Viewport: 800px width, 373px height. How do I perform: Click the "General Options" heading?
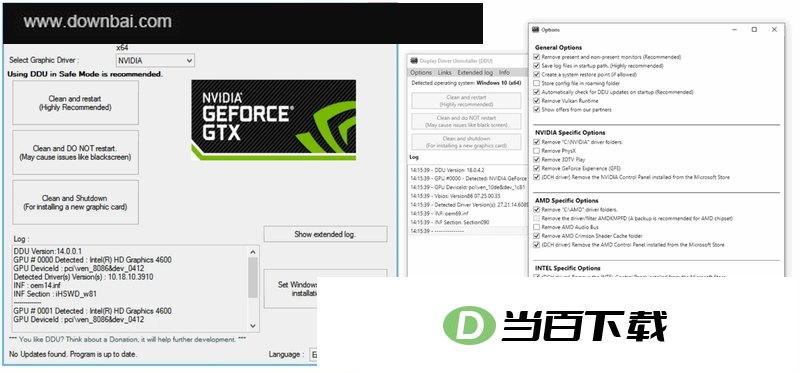[x=558, y=47]
